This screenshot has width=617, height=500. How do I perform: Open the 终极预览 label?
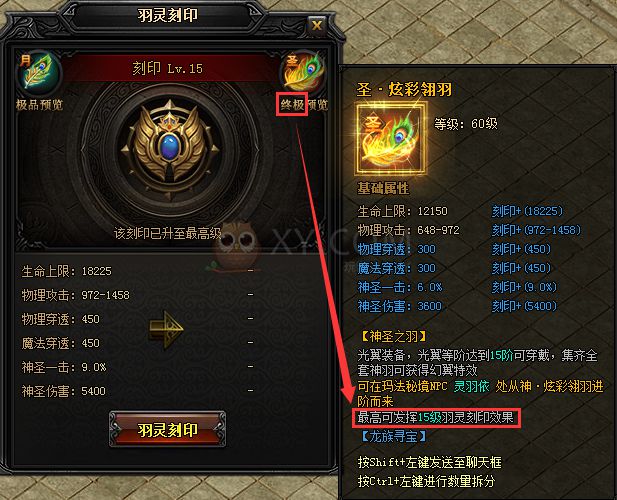pyautogui.click(x=304, y=105)
